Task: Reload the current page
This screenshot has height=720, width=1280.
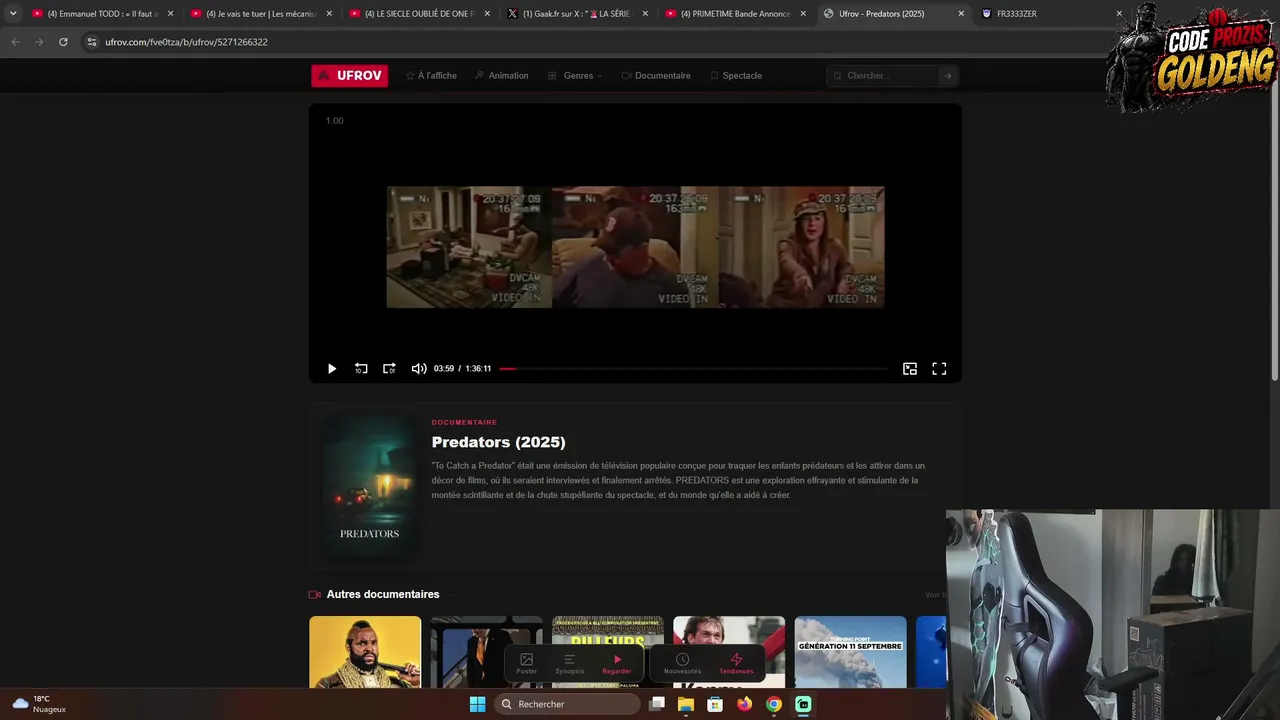Action: coord(63,42)
